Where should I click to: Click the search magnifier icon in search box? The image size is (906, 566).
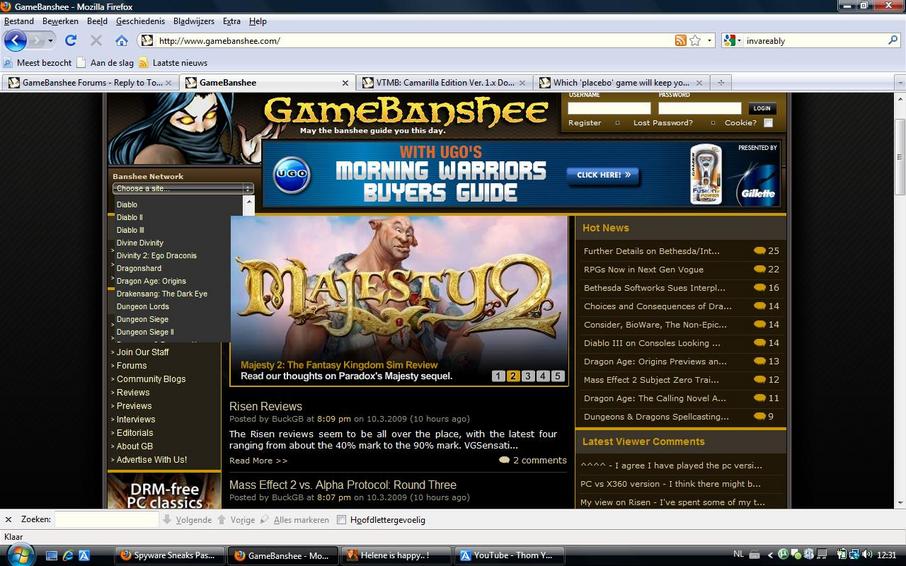[893, 40]
